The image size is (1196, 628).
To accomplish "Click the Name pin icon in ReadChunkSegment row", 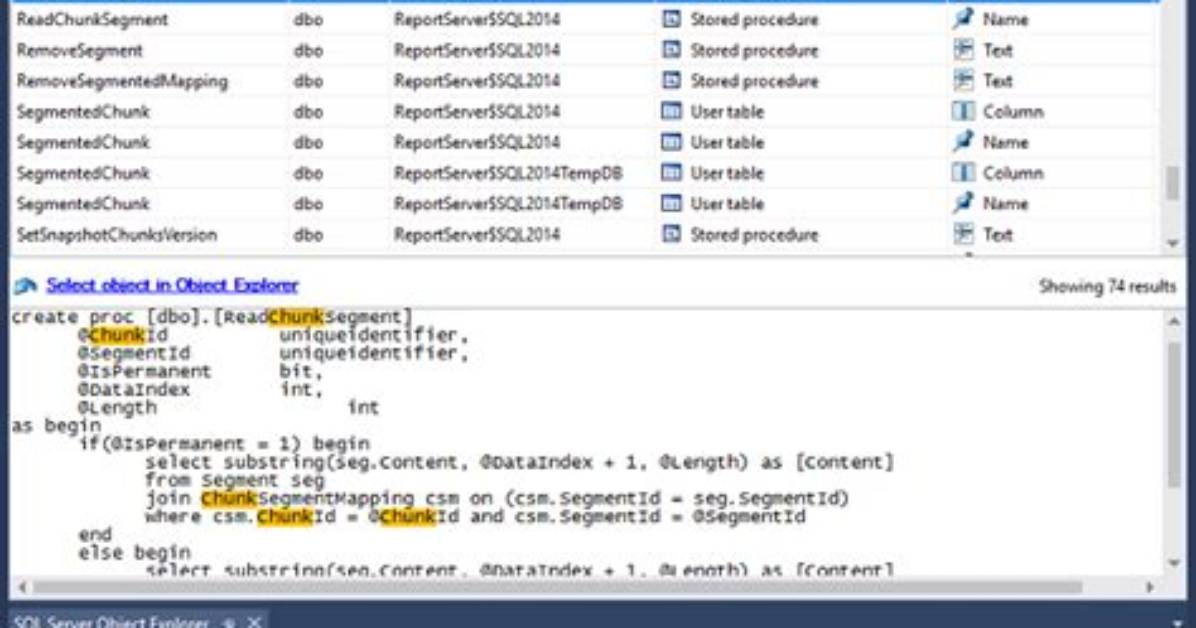I will point(963,19).
